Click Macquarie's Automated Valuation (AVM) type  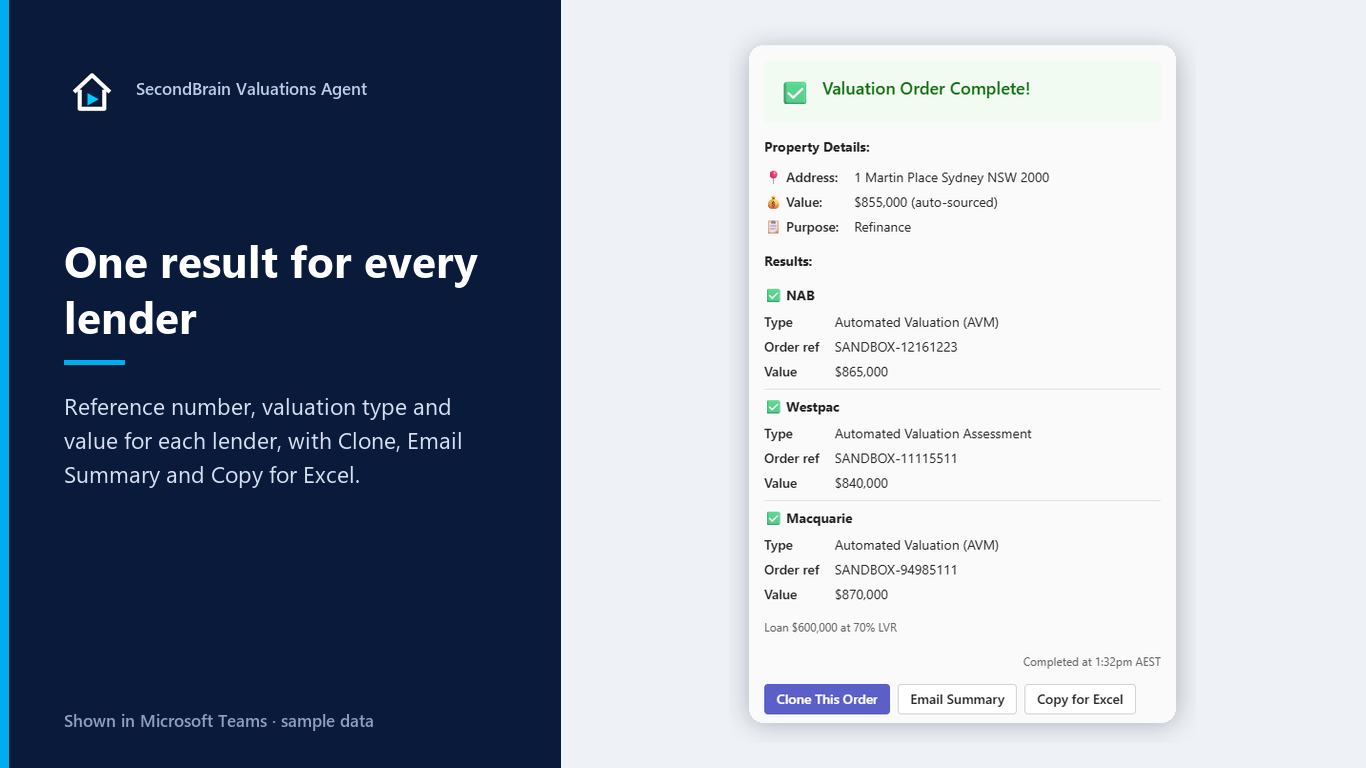tap(917, 546)
